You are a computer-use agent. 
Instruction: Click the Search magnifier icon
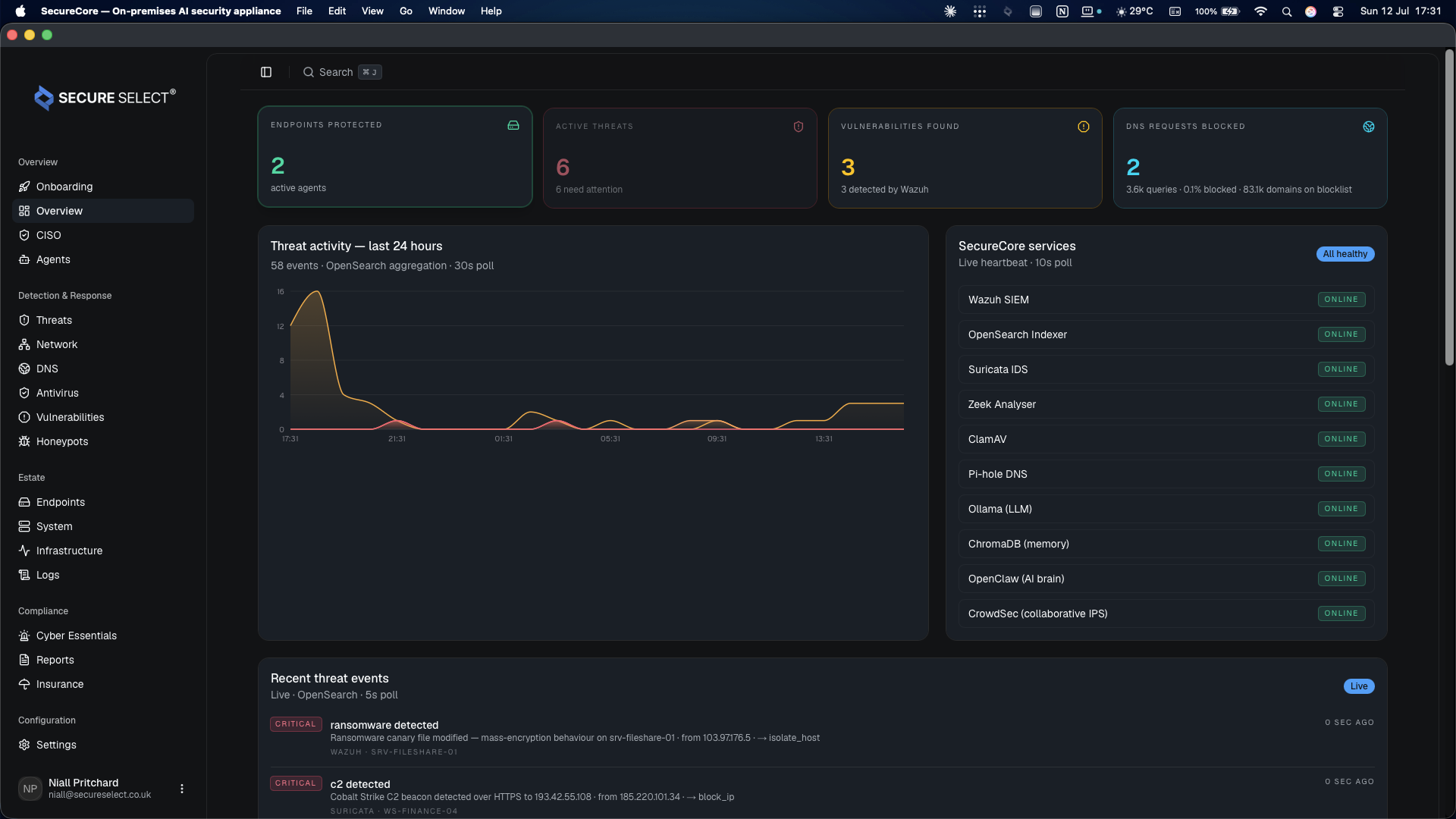point(309,72)
